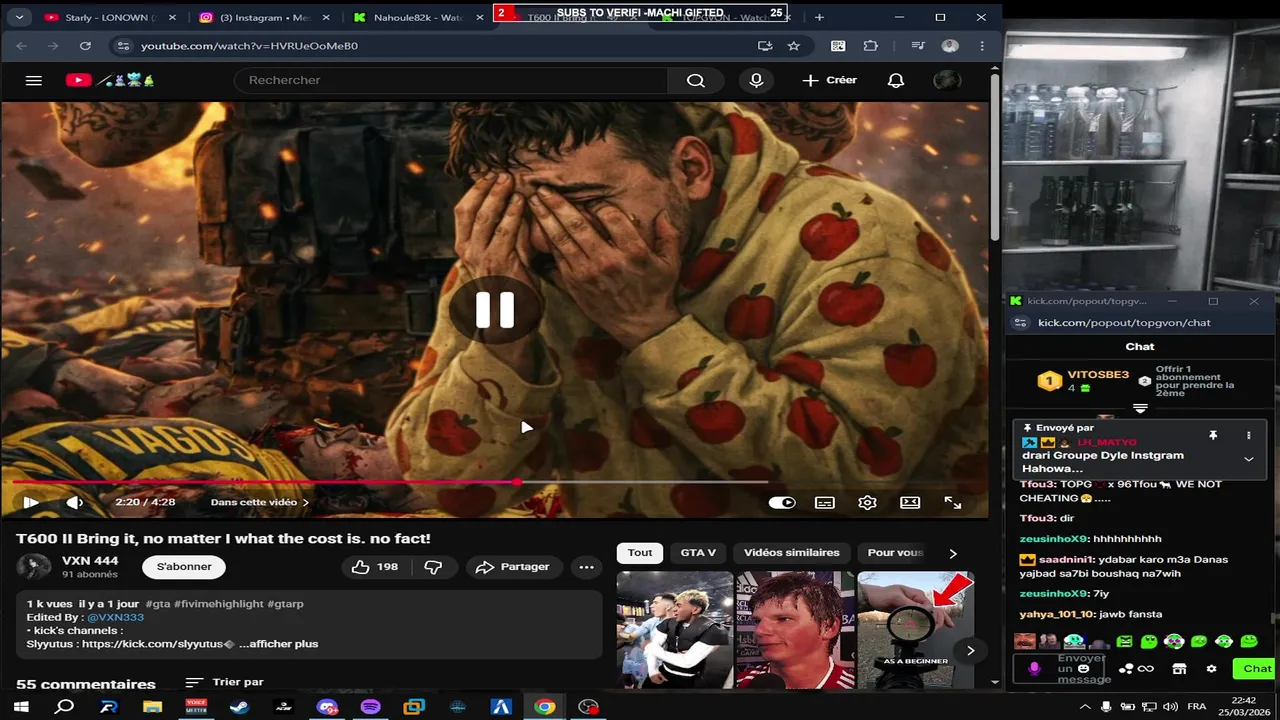The width and height of the screenshot is (1280, 720).
Task: Like the video with thumbs up
Action: 374,567
